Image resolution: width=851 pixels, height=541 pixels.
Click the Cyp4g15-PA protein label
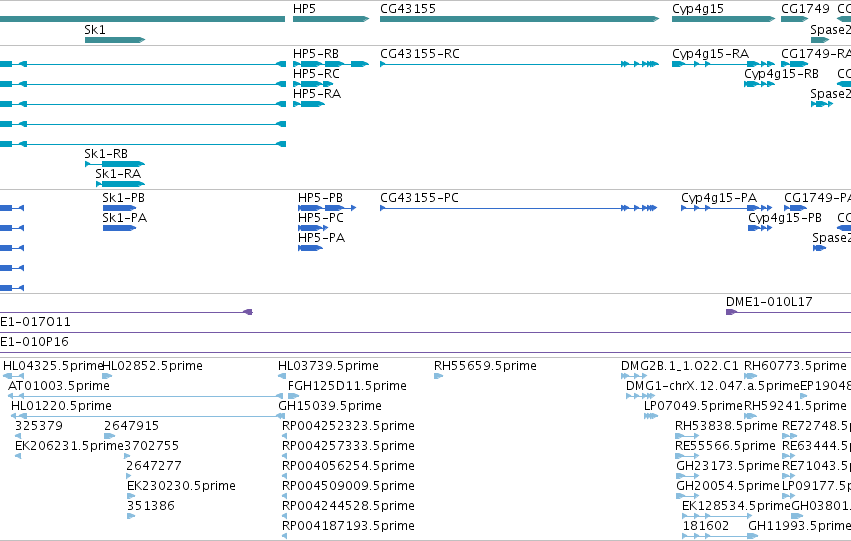tap(719, 198)
